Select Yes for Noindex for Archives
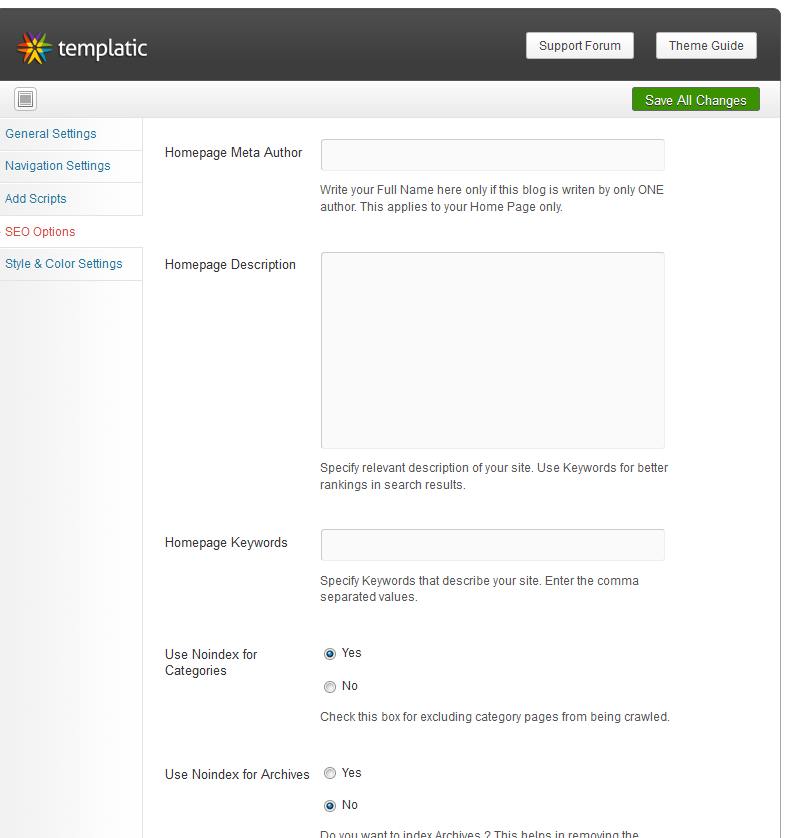The height and width of the screenshot is (838, 787). 330,773
